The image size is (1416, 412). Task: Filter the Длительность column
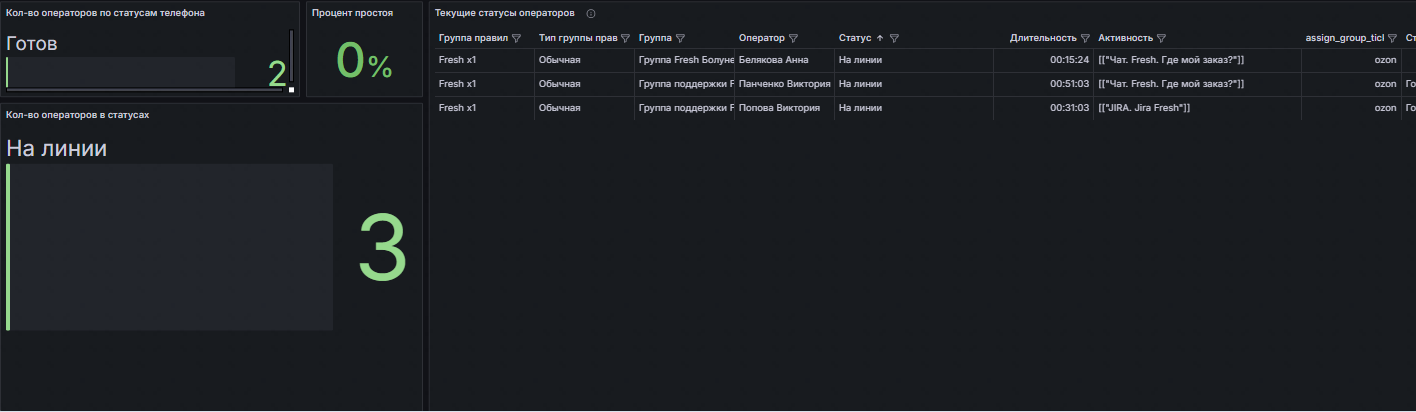click(x=1085, y=38)
